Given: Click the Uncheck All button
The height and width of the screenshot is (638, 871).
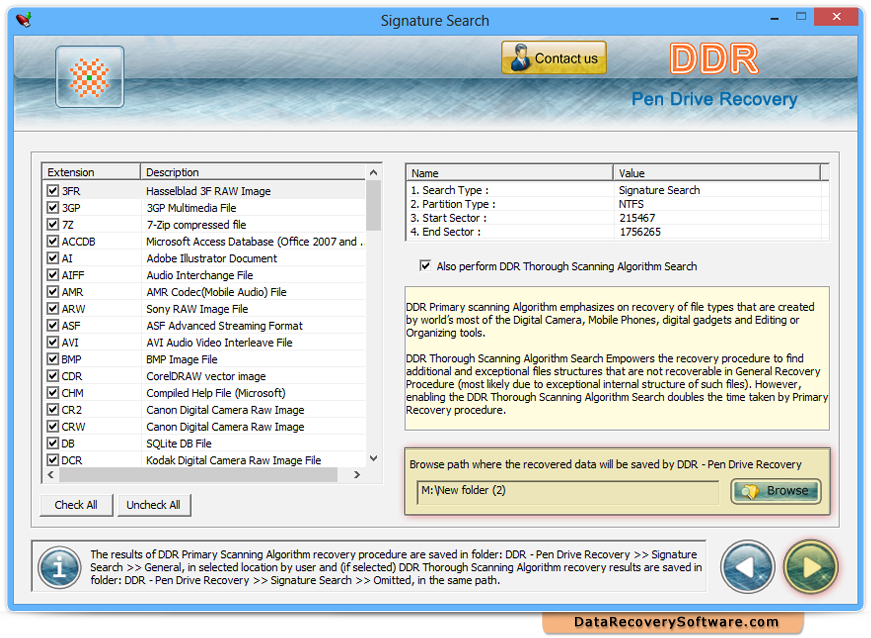Looking at the screenshot, I should click(153, 505).
